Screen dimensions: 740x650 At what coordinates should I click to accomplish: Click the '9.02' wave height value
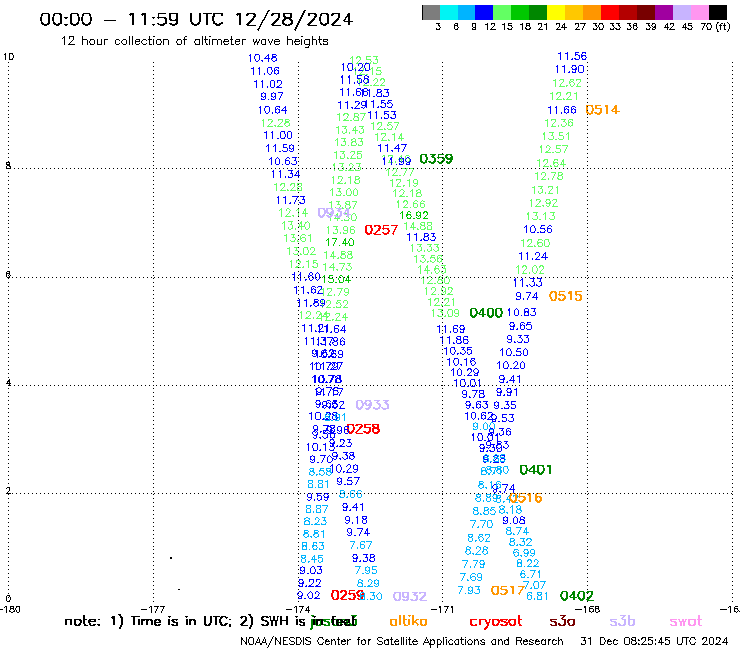click(309, 596)
